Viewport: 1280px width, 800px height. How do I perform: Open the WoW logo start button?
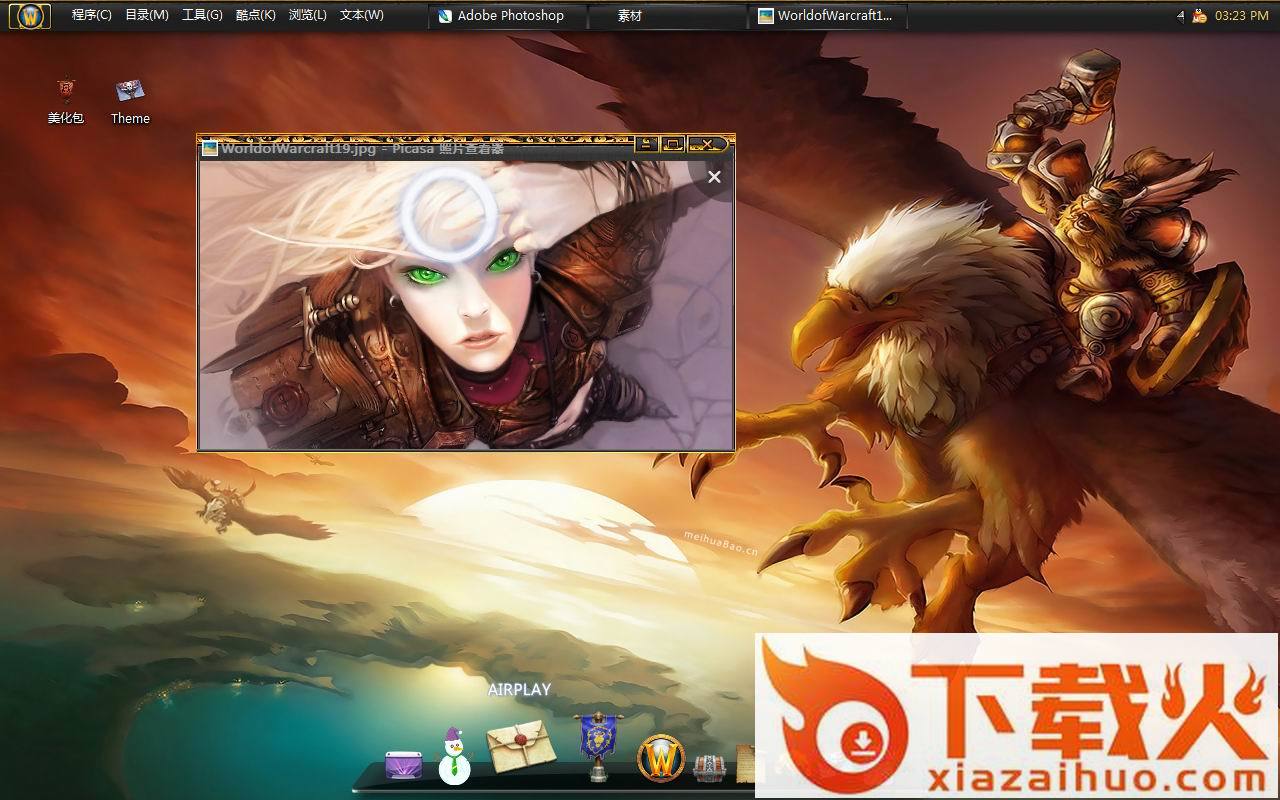tap(30, 15)
